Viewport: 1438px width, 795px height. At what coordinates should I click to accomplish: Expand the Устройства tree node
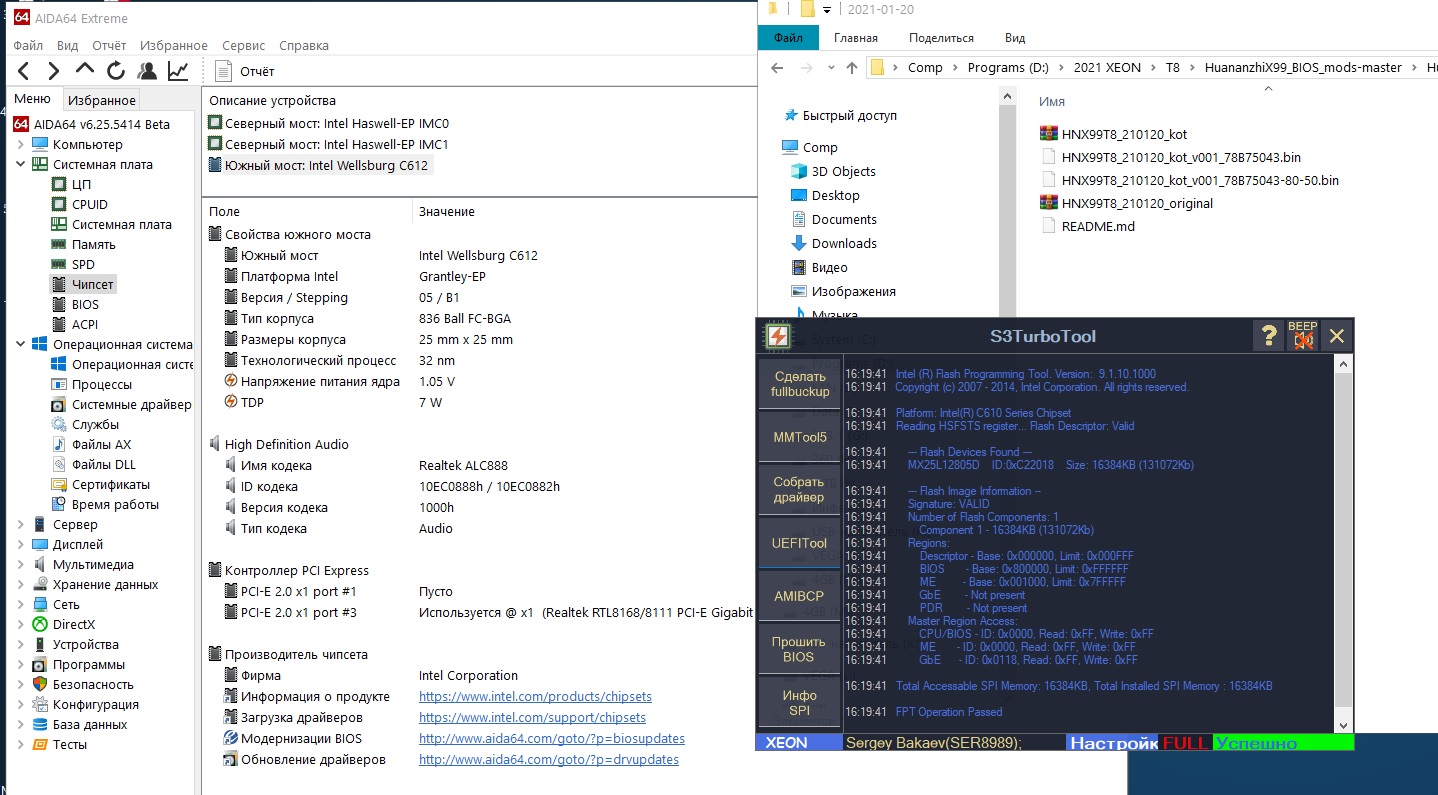[x=21, y=644]
